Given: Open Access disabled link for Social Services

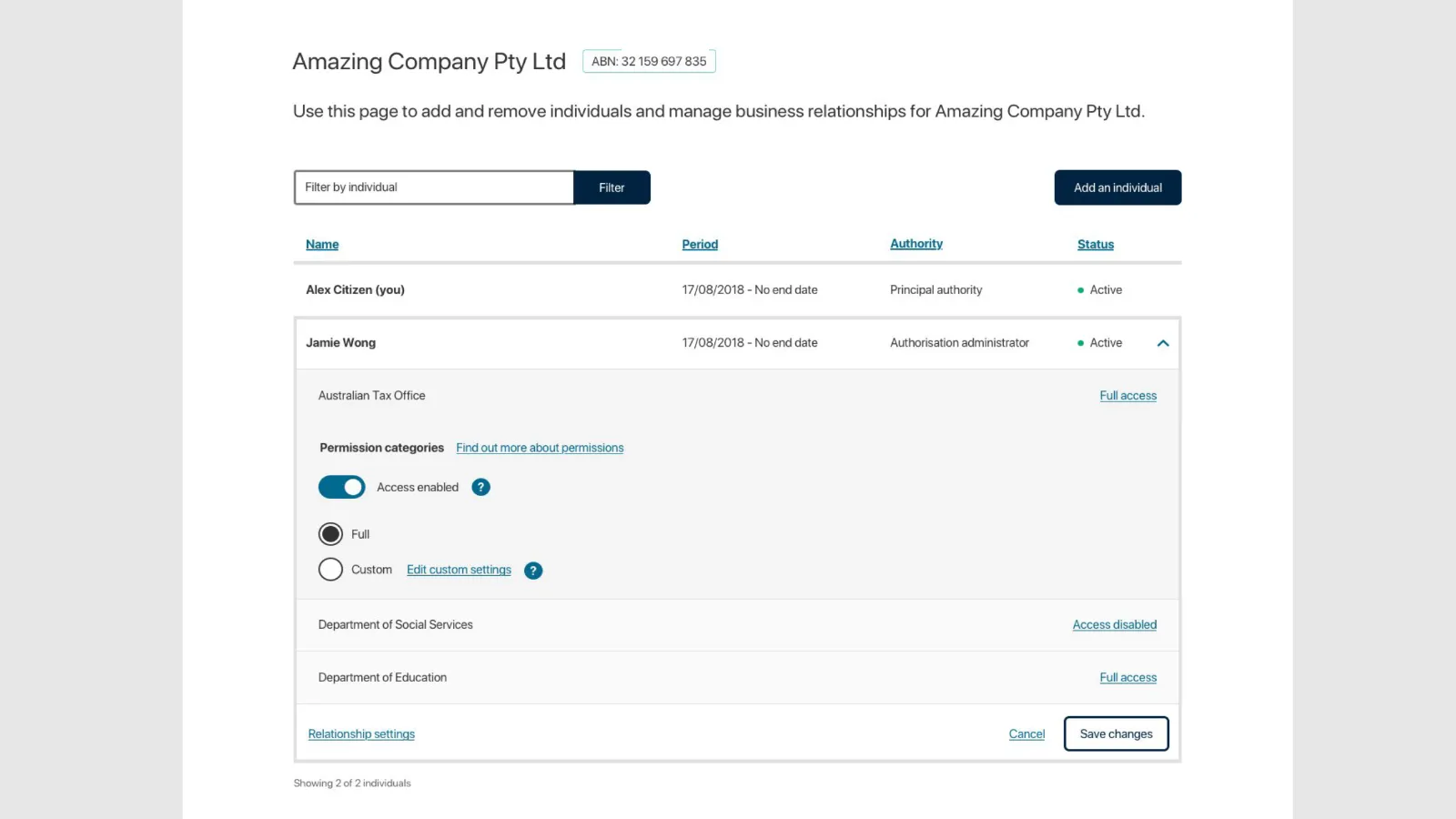Looking at the screenshot, I should 1115,625.
